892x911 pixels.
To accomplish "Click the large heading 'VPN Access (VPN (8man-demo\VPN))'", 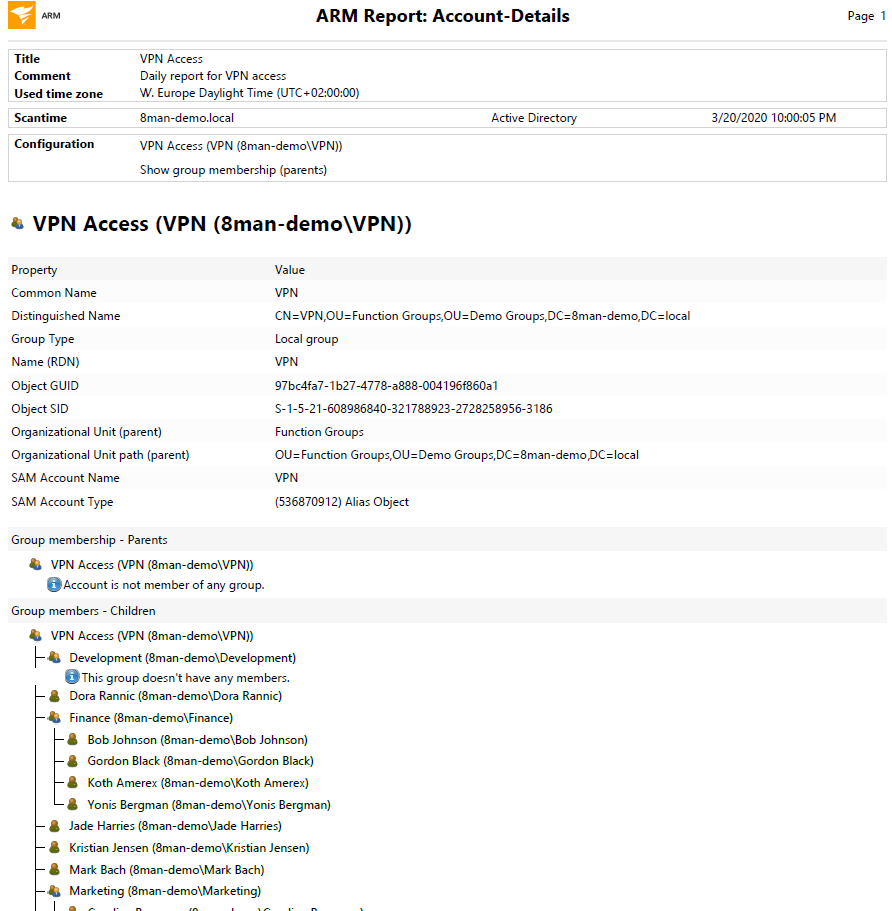I will point(222,224).
